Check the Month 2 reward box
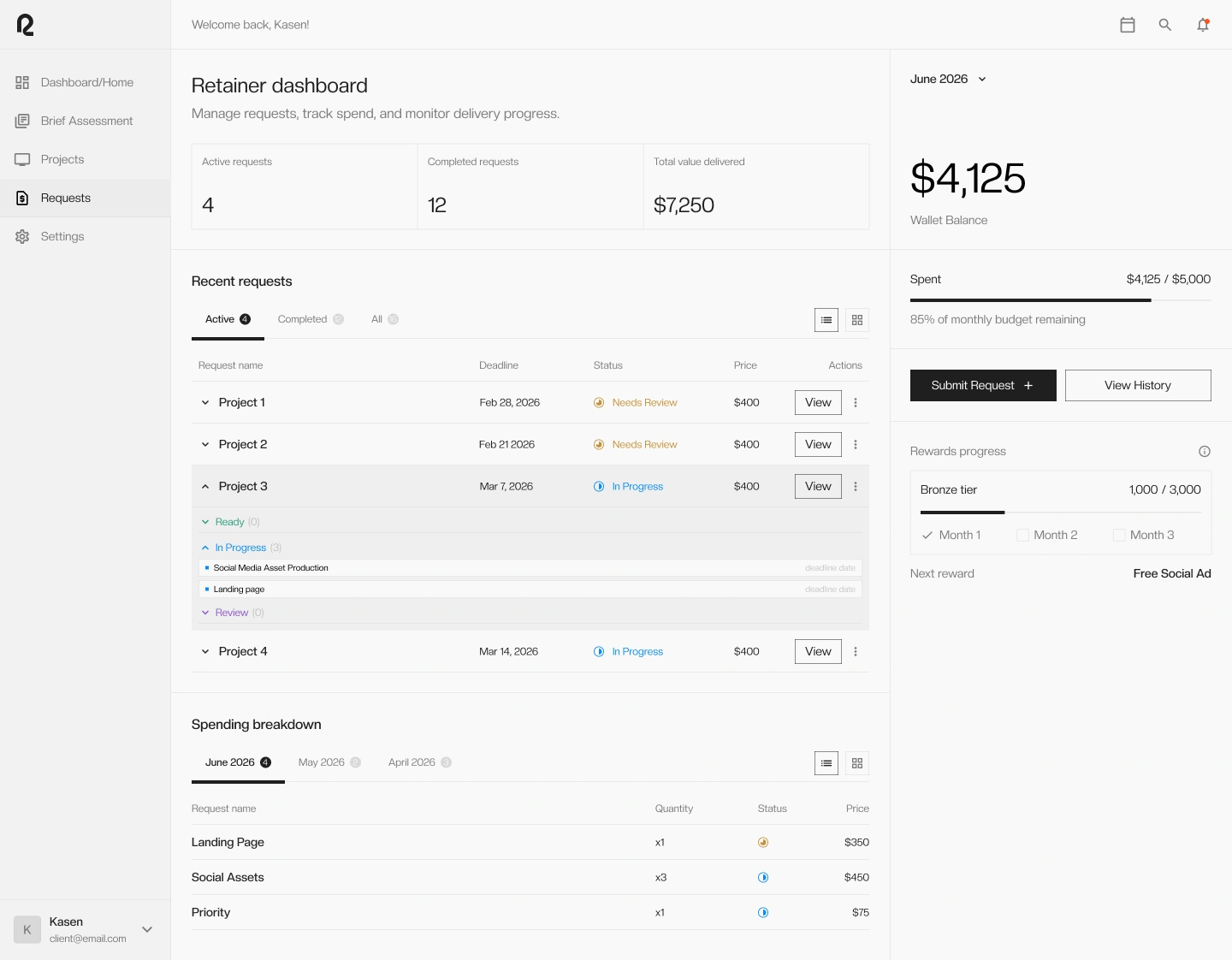The image size is (1232, 960). (x=1022, y=536)
